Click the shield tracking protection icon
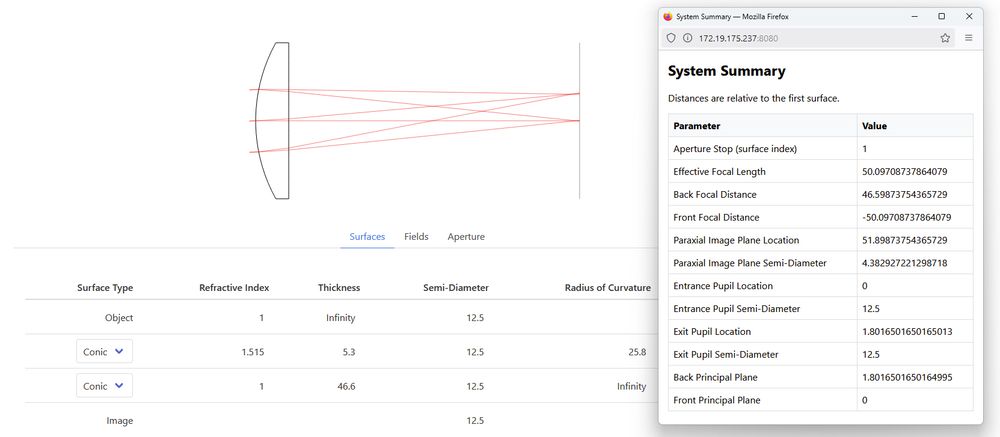 [x=671, y=38]
